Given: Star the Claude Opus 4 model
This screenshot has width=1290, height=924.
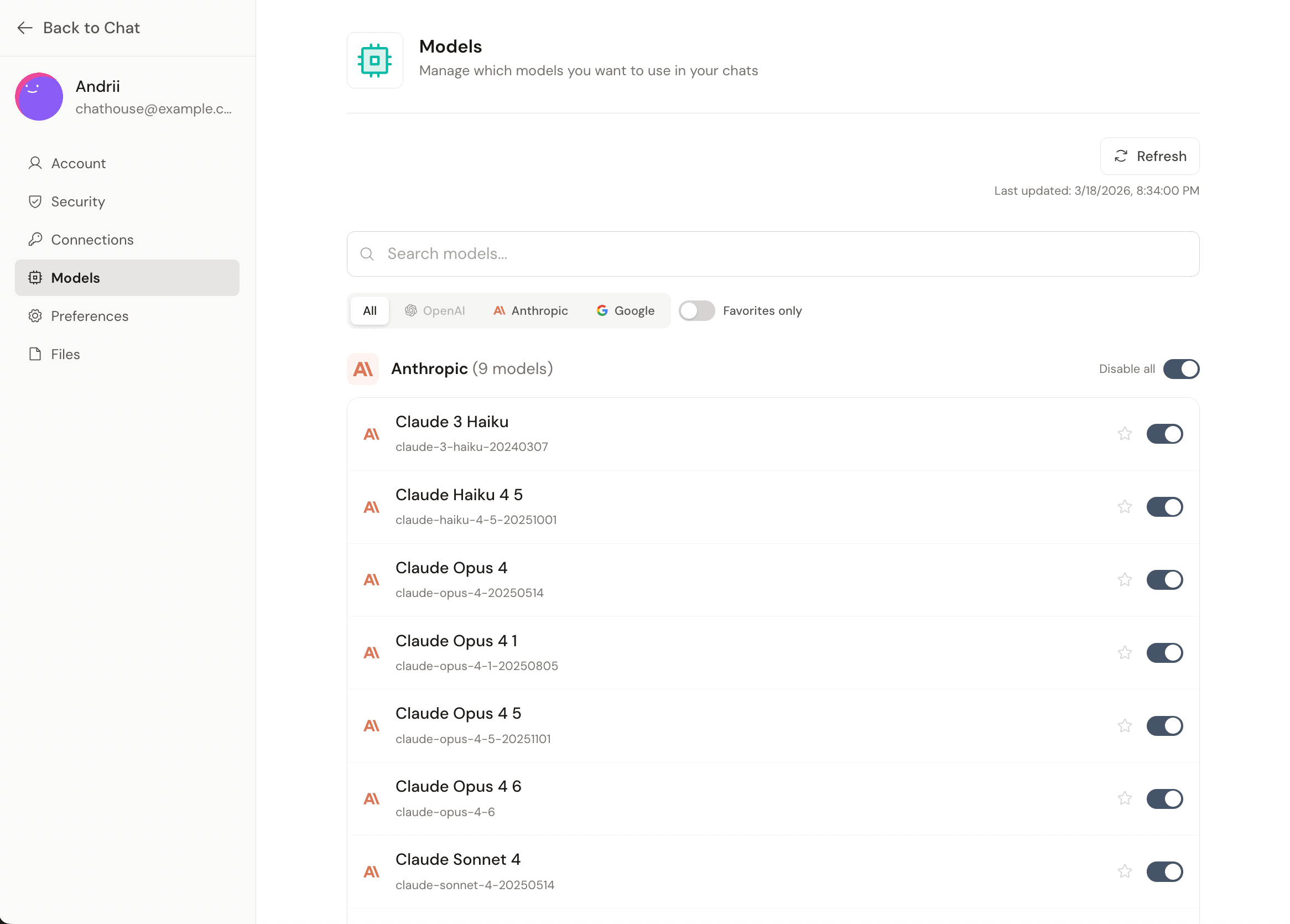Looking at the screenshot, I should [x=1124, y=580].
